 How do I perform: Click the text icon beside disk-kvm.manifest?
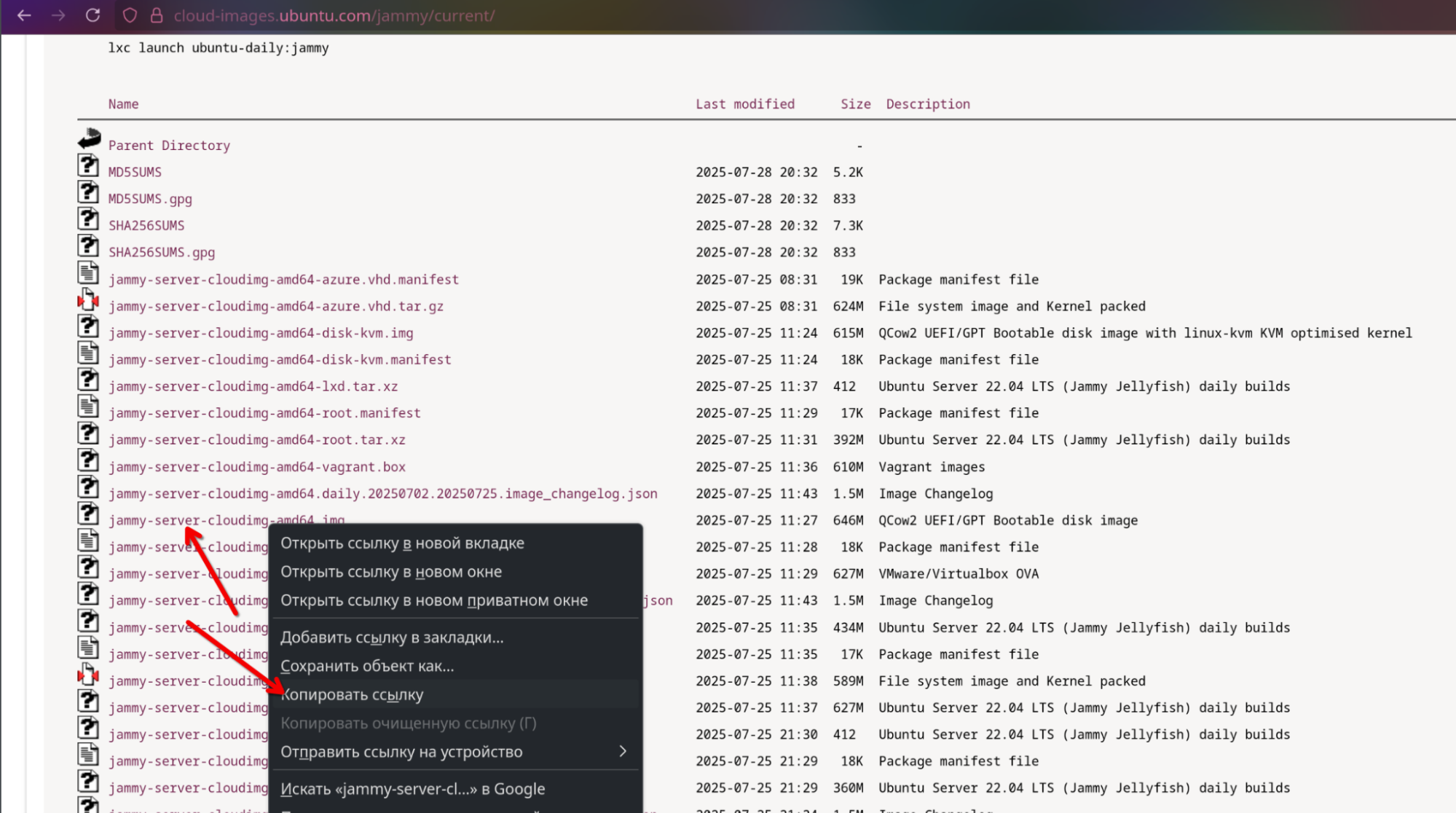point(88,353)
